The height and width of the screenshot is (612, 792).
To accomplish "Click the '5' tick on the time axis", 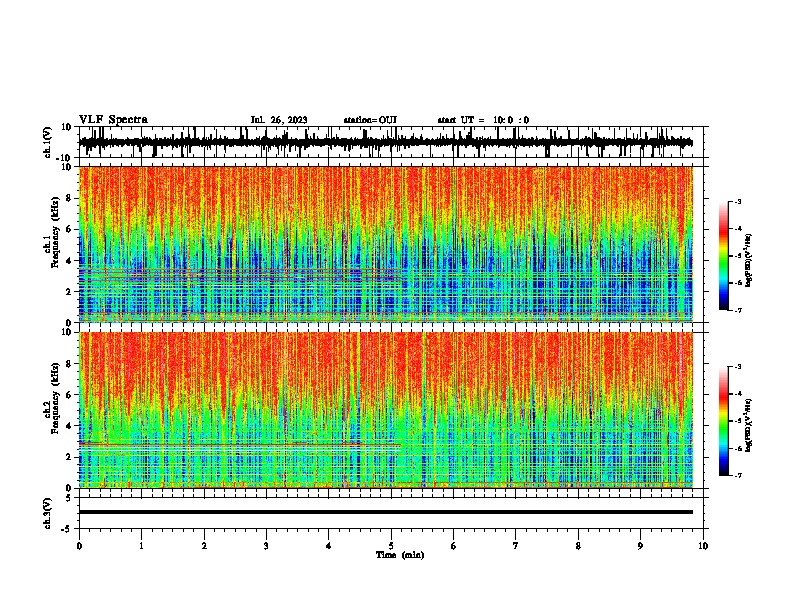I will click(x=391, y=546).
